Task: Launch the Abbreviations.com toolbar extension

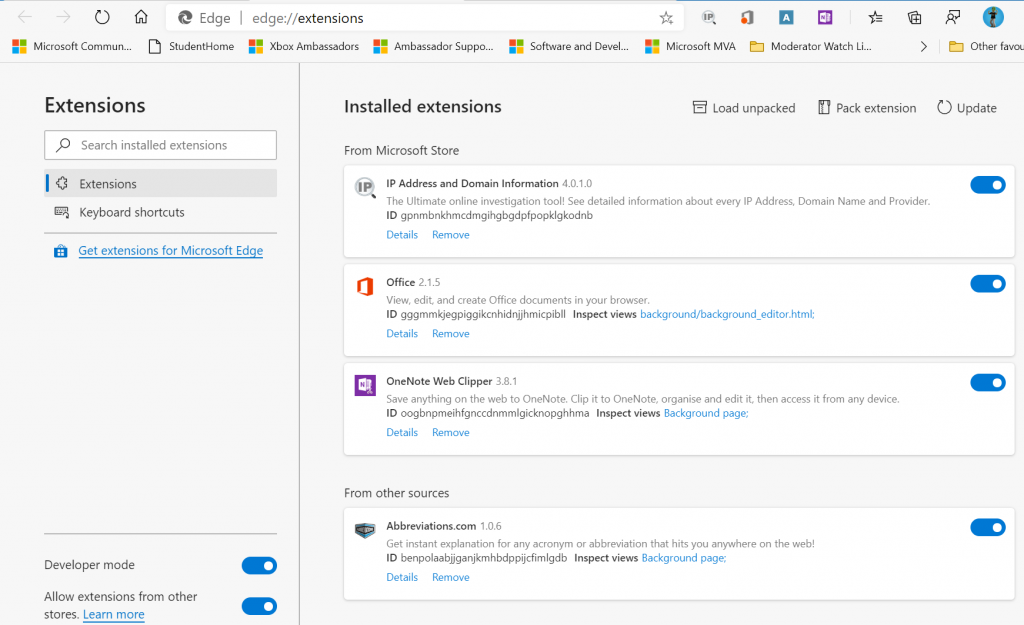Action: [786, 17]
